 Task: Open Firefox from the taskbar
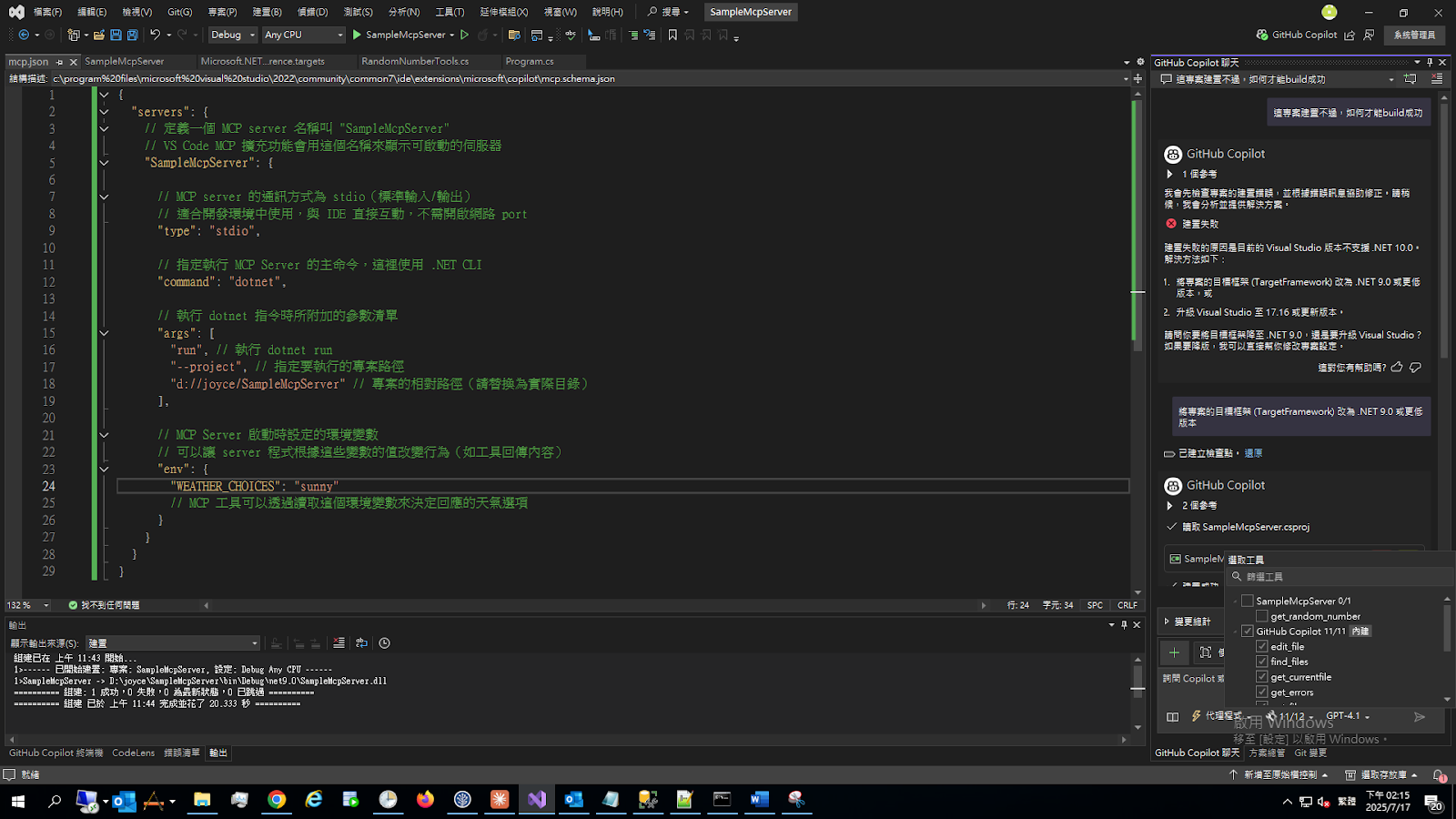425,799
